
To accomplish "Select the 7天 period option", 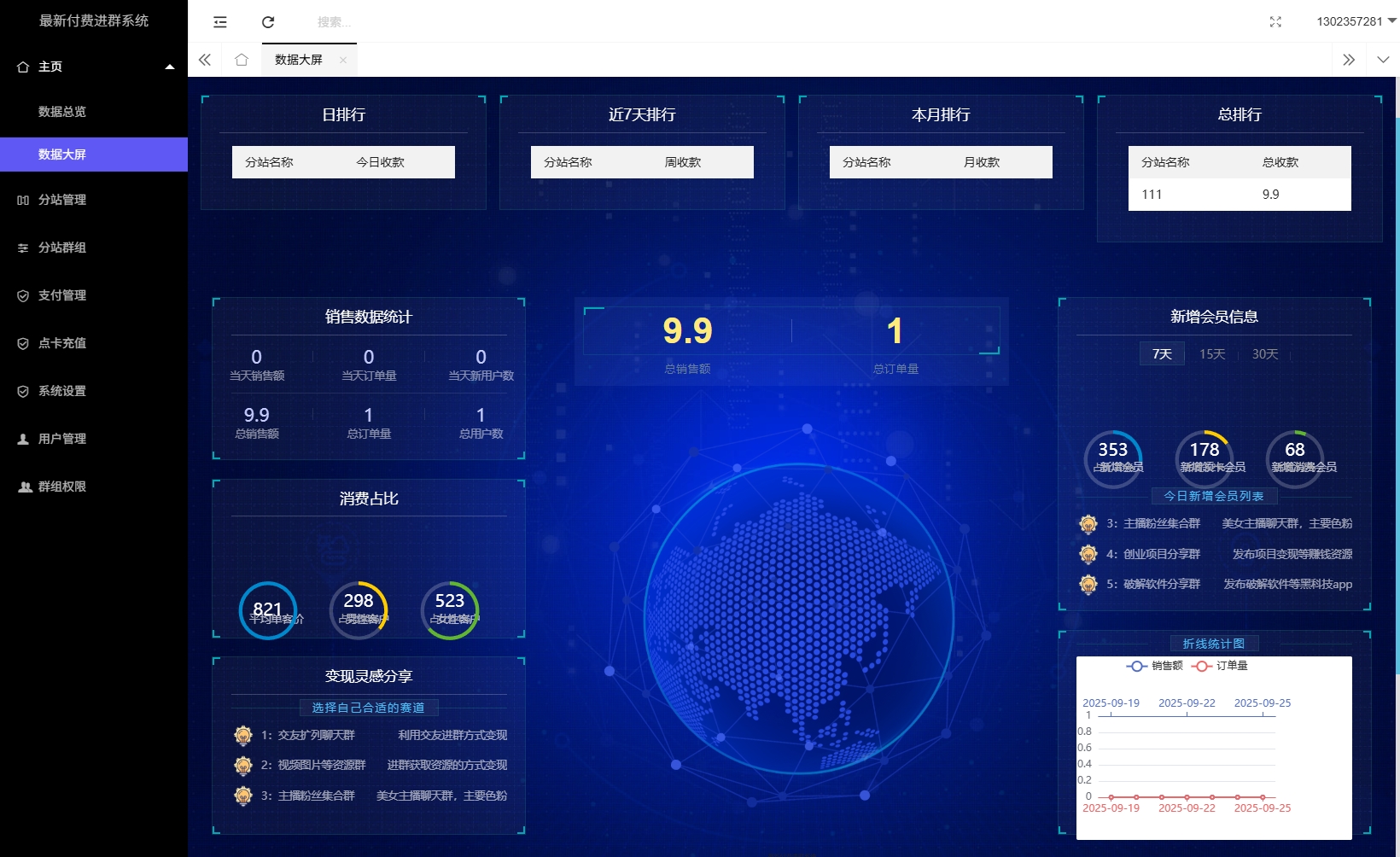I will pyautogui.click(x=1162, y=354).
